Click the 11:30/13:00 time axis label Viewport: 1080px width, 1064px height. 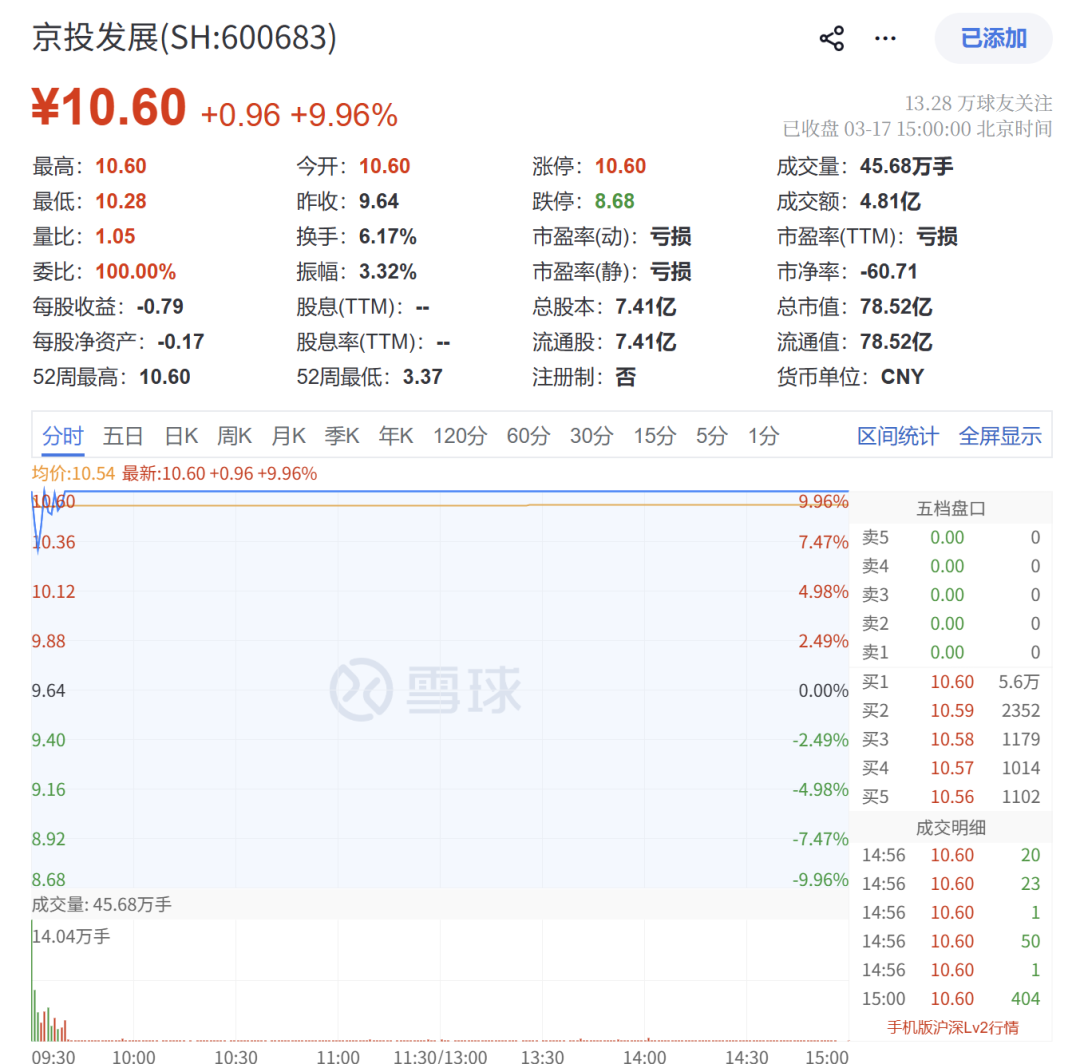click(440, 1056)
